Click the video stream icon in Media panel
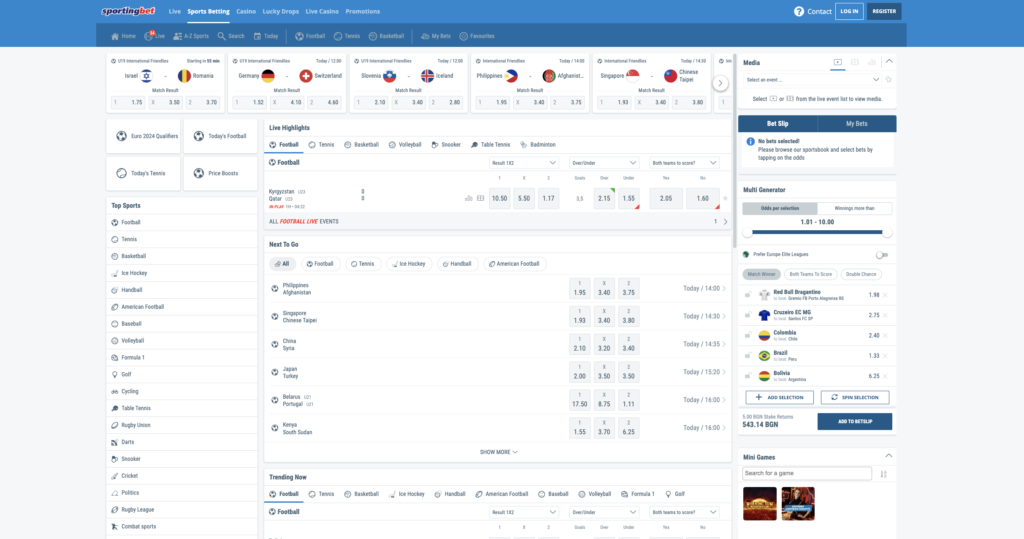Image resolution: width=1024 pixels, height=539 pixels. [x=838, y=62]
